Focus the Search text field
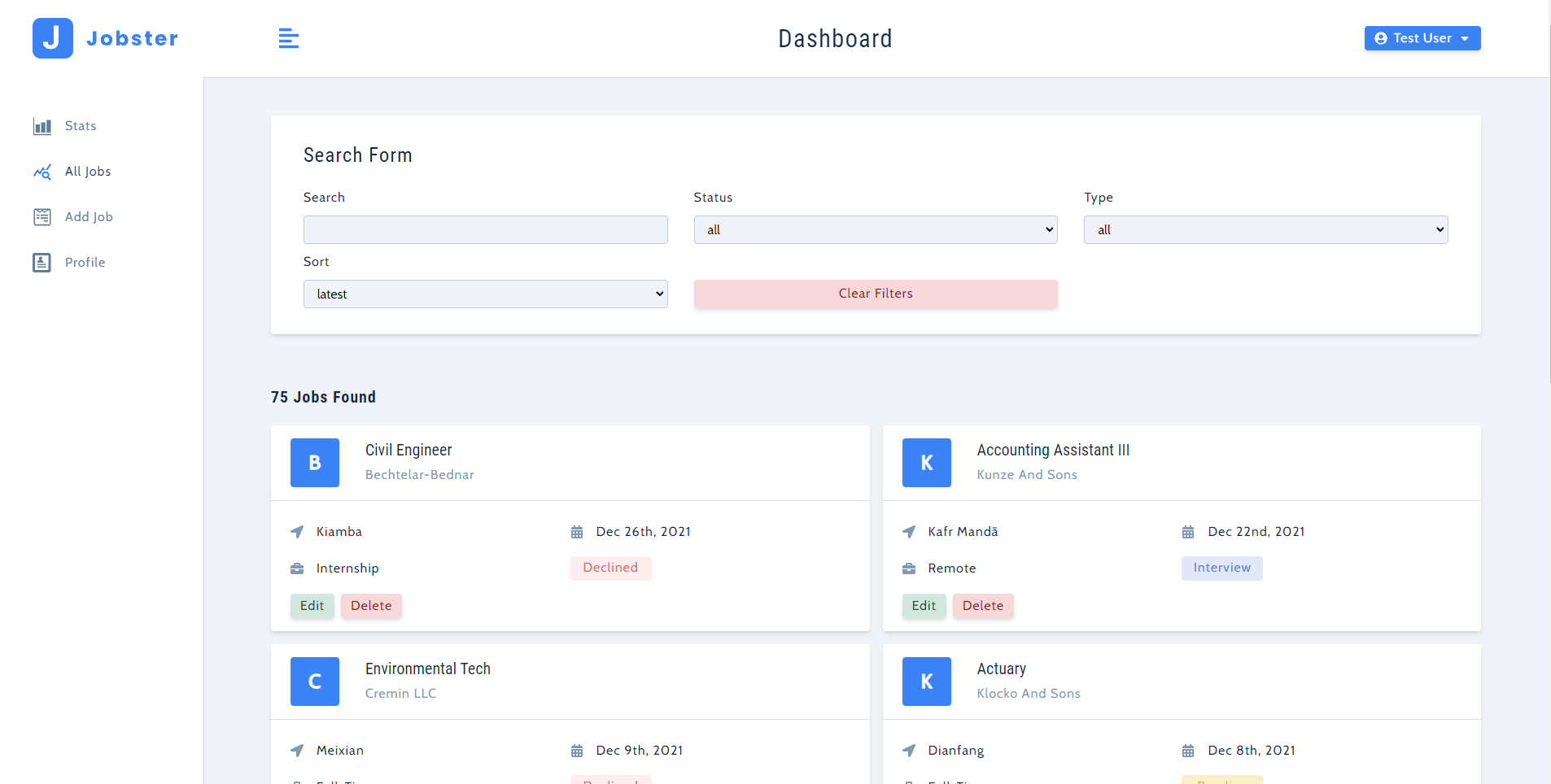The image size is (1551, 784). tap(485, 230)
